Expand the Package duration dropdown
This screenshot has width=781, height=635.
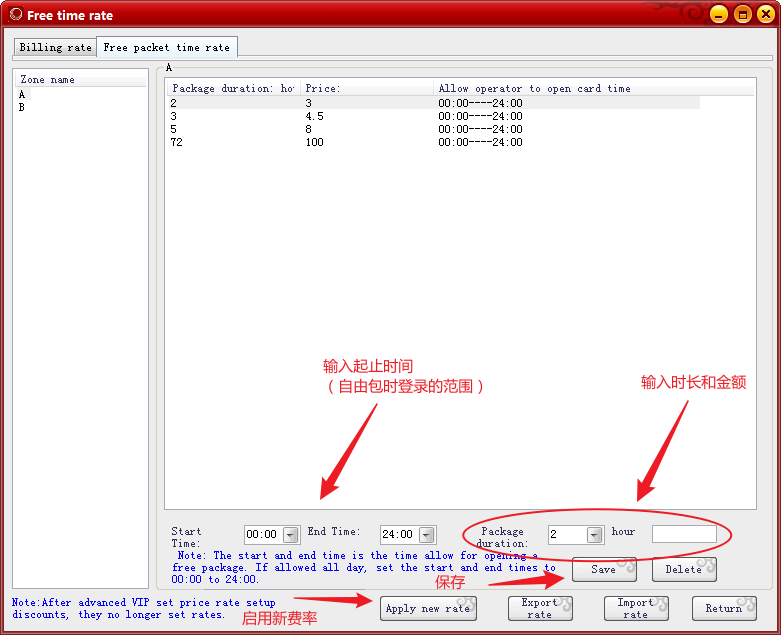594,535
